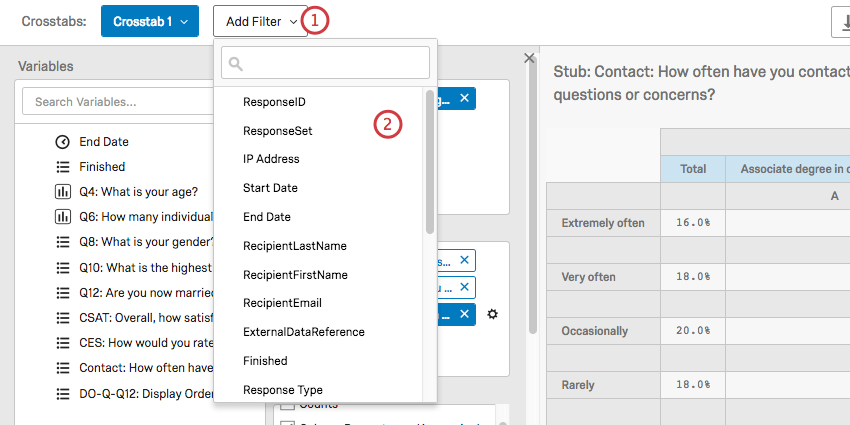Select ResponseID from the filter list
Viewport: 850px width, 425px height.
click(274, 102)
